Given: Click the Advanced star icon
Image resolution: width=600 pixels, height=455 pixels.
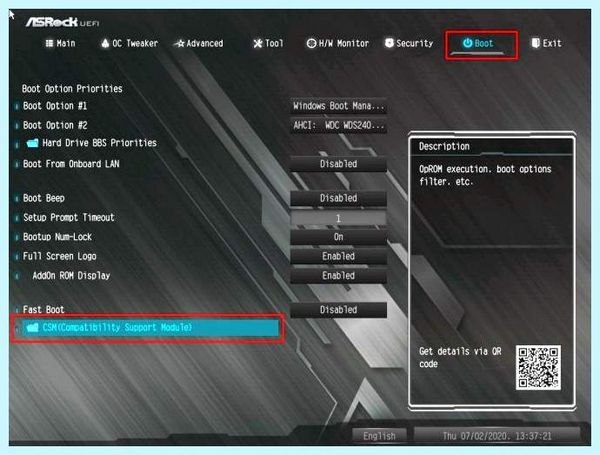Looking at the screenshot, I should coord(181,44).
